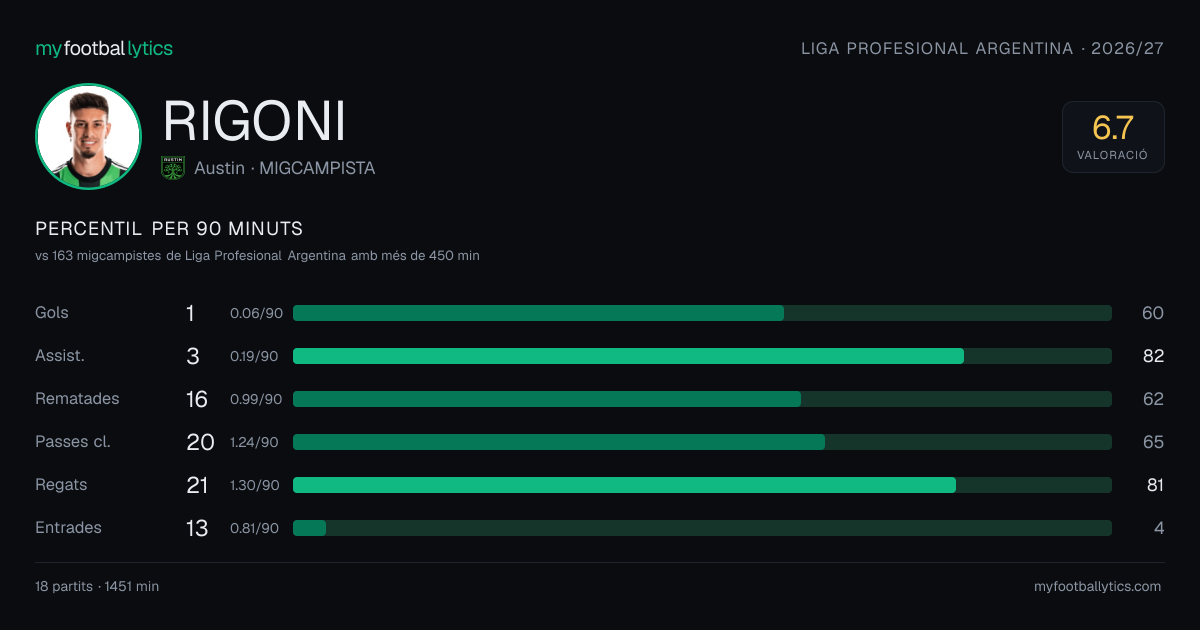Click the Assist. percentile bar

pyautogui.click(x=702, y=356)
